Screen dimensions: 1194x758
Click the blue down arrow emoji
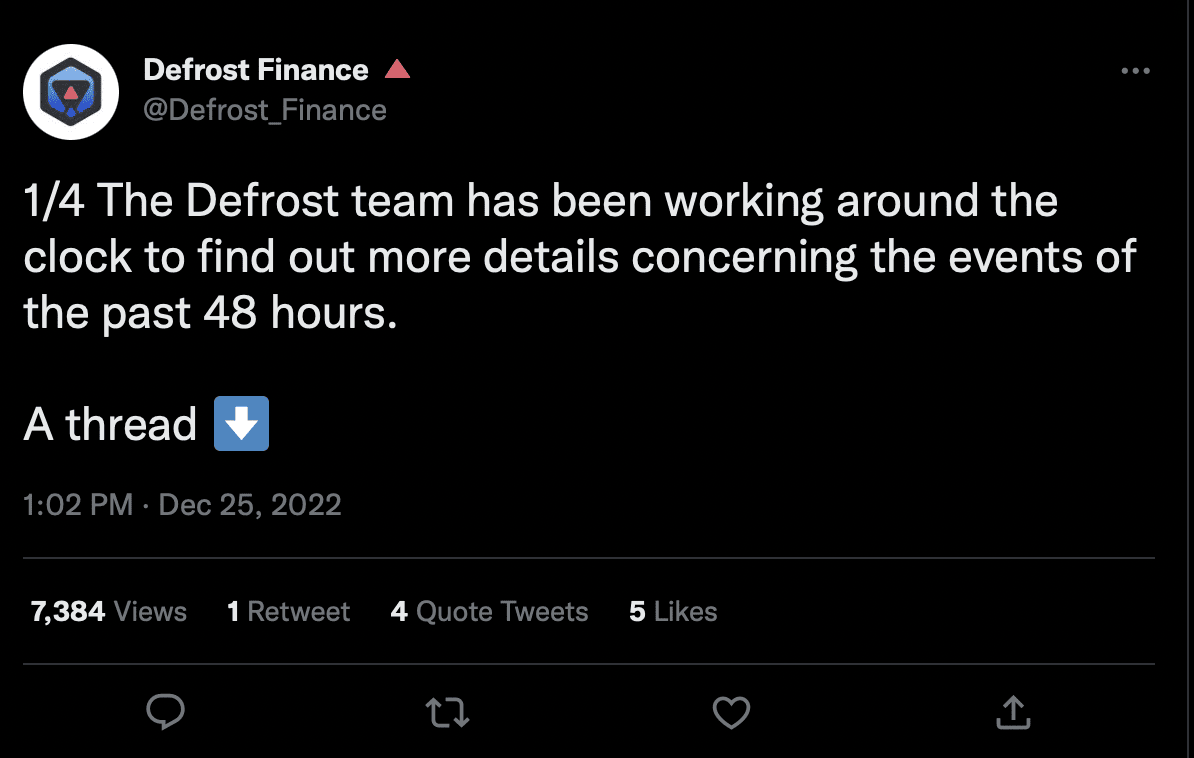[x=241, y=423]
